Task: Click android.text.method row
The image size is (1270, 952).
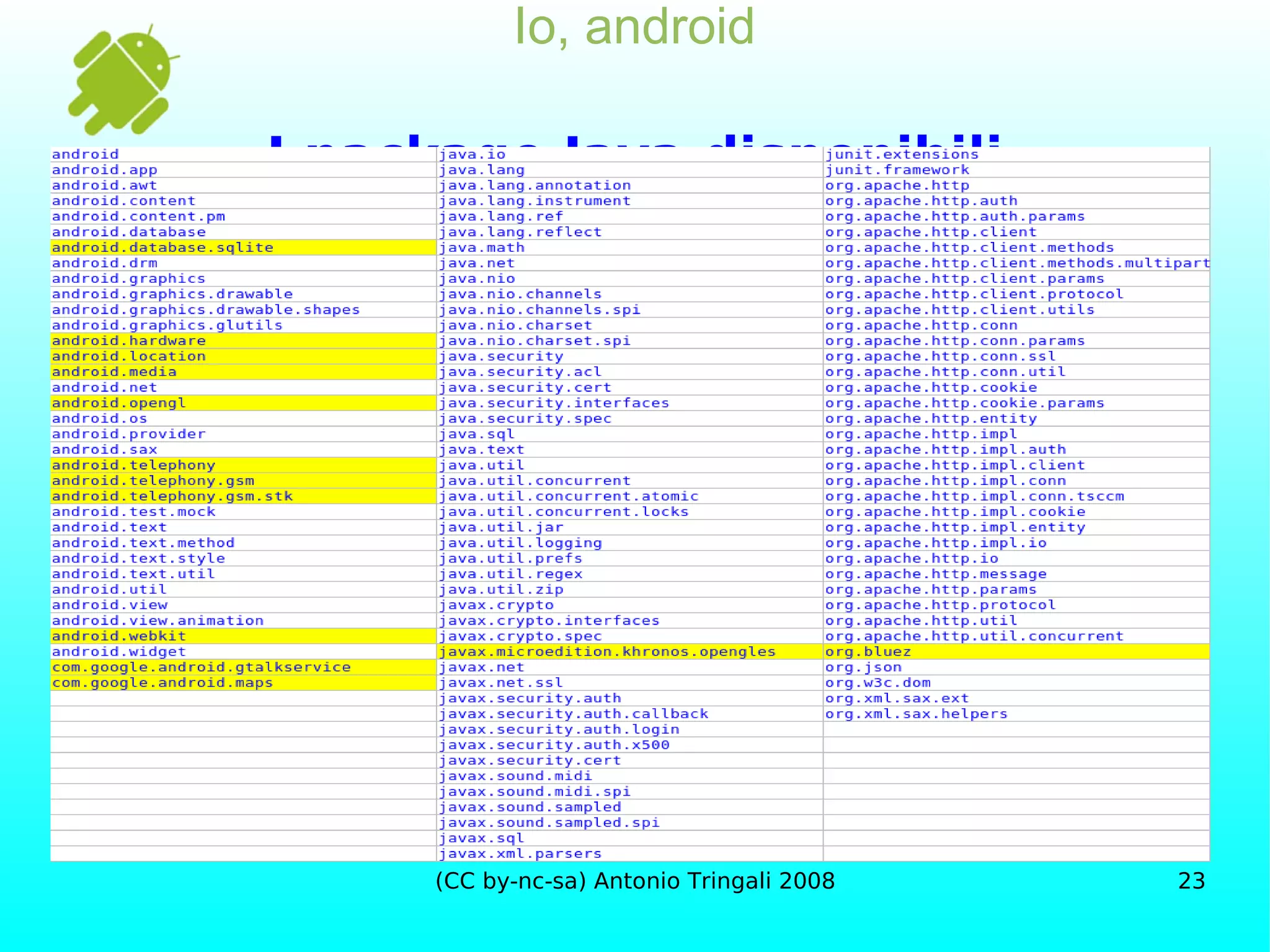Action: tap(244, 543)
